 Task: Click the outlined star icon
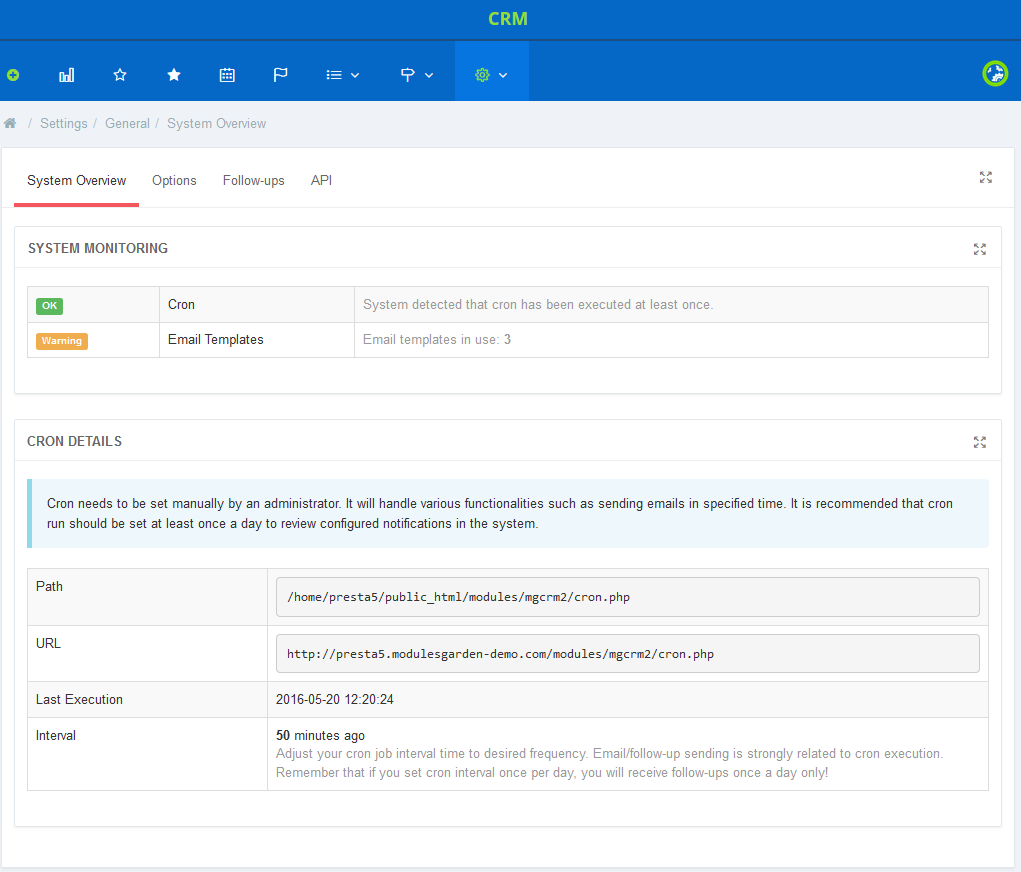click(120, 75)
